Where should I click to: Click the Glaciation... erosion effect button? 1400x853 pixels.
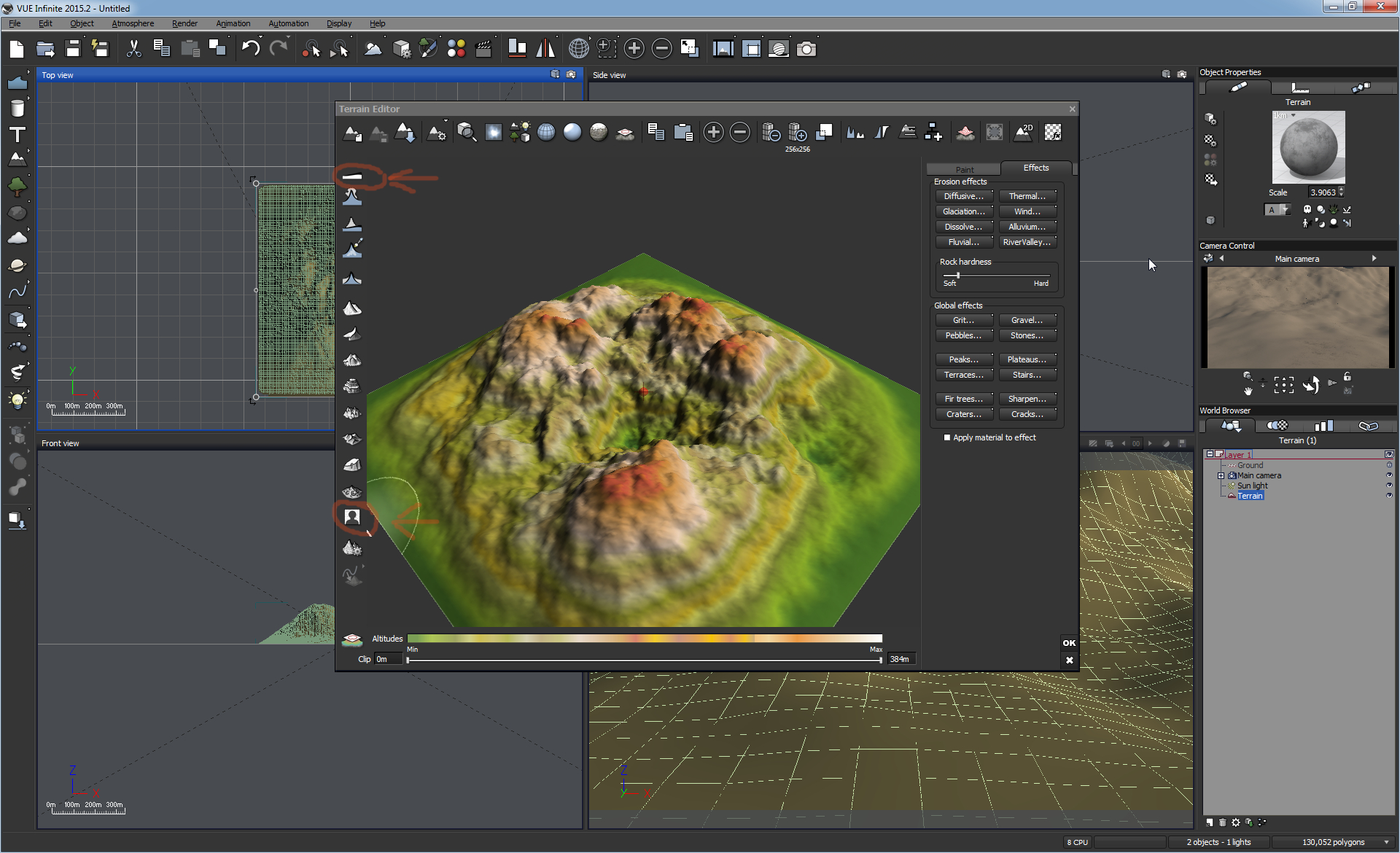(963, 211)
